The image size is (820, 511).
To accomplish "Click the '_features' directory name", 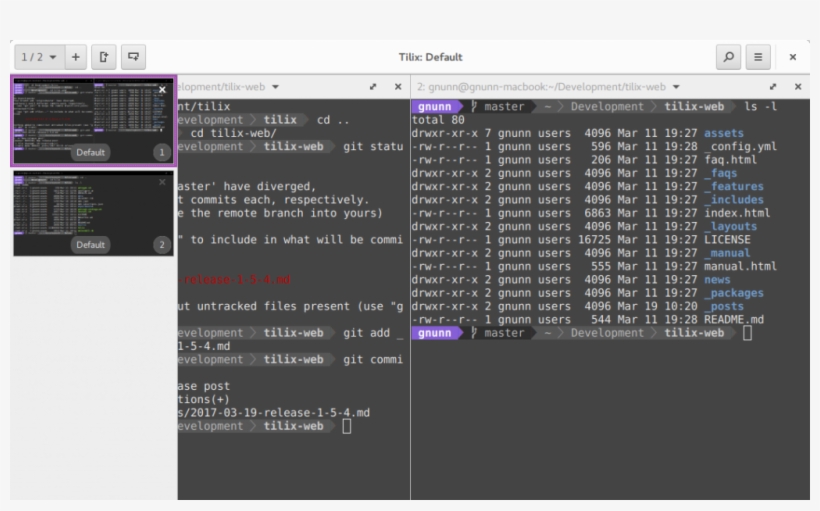I will pyautogui.click(x=734, y=187).
